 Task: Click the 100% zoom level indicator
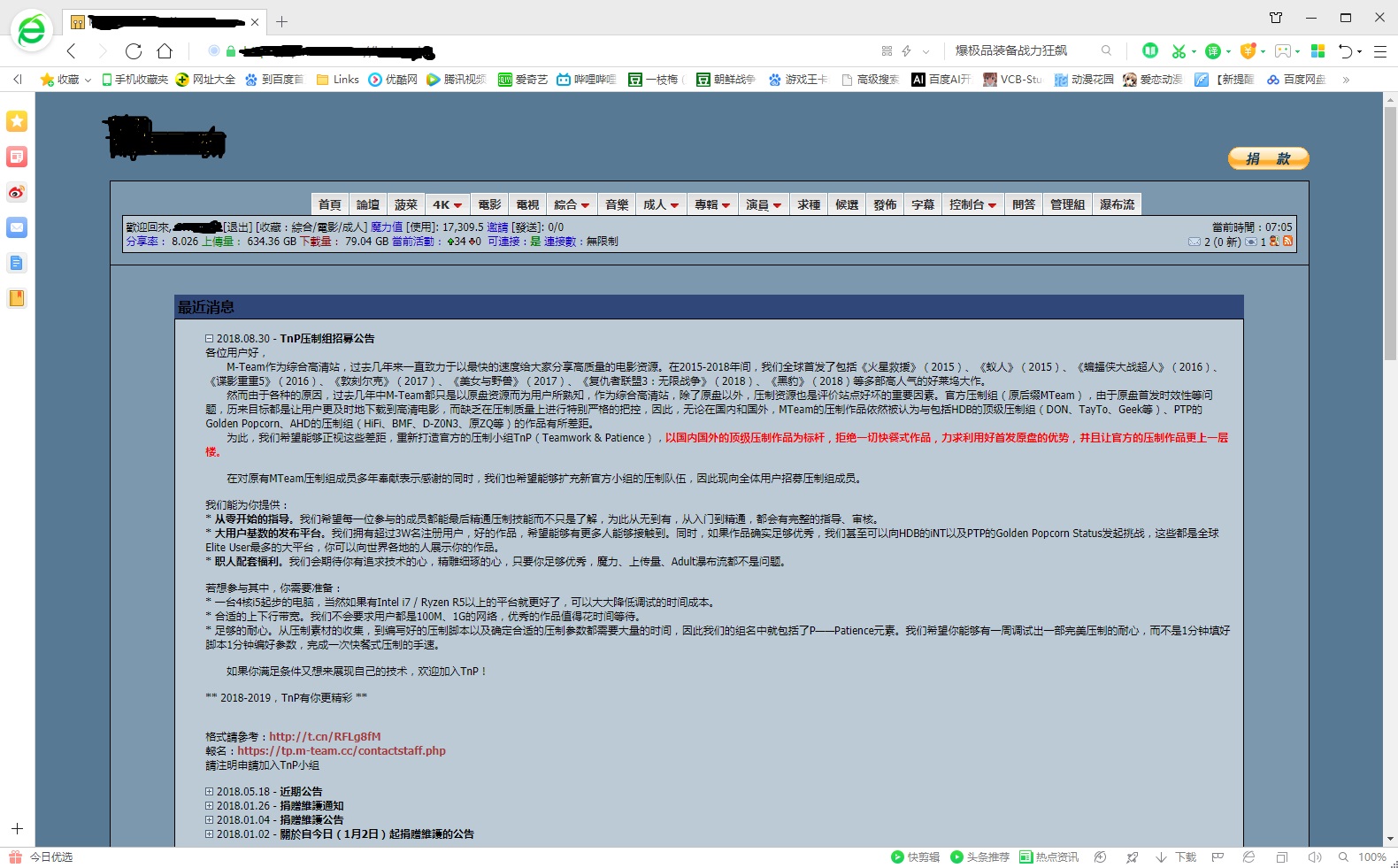(1371, 857)
